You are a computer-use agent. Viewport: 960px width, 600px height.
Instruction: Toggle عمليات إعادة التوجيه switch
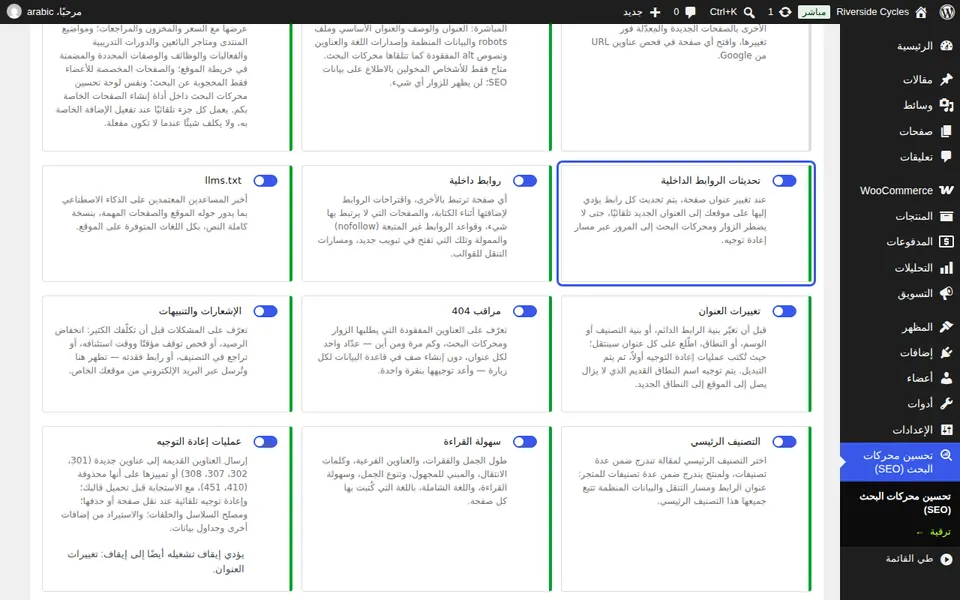pos(265,441)
